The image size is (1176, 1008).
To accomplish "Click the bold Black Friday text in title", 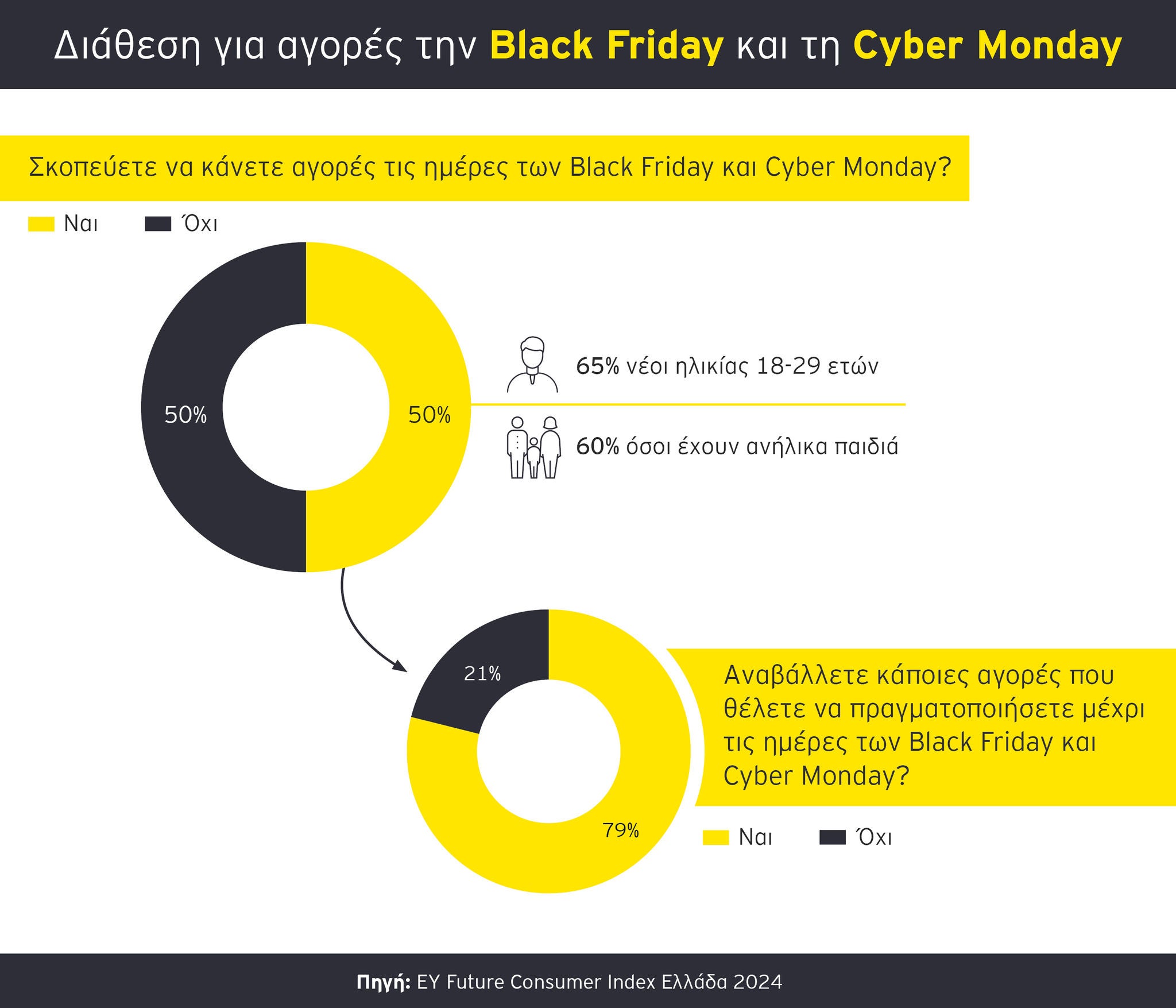I will (606, 46).
